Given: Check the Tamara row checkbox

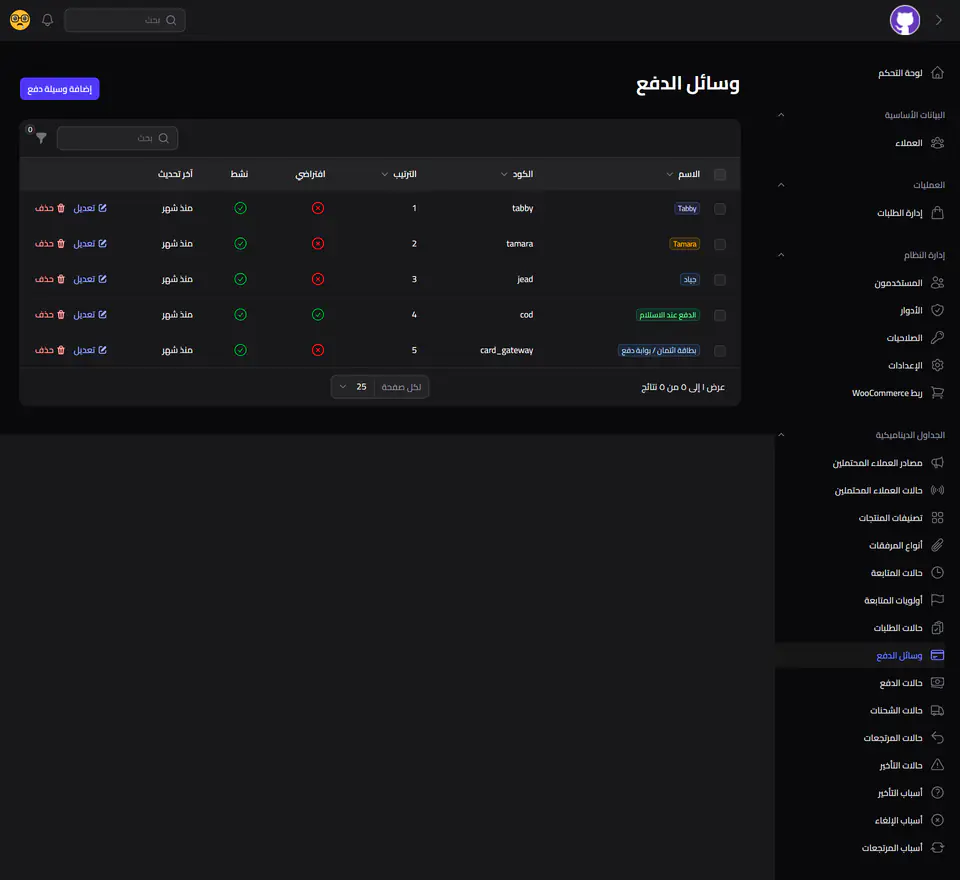Looking at the screenshot, I should tap(720, 244).
